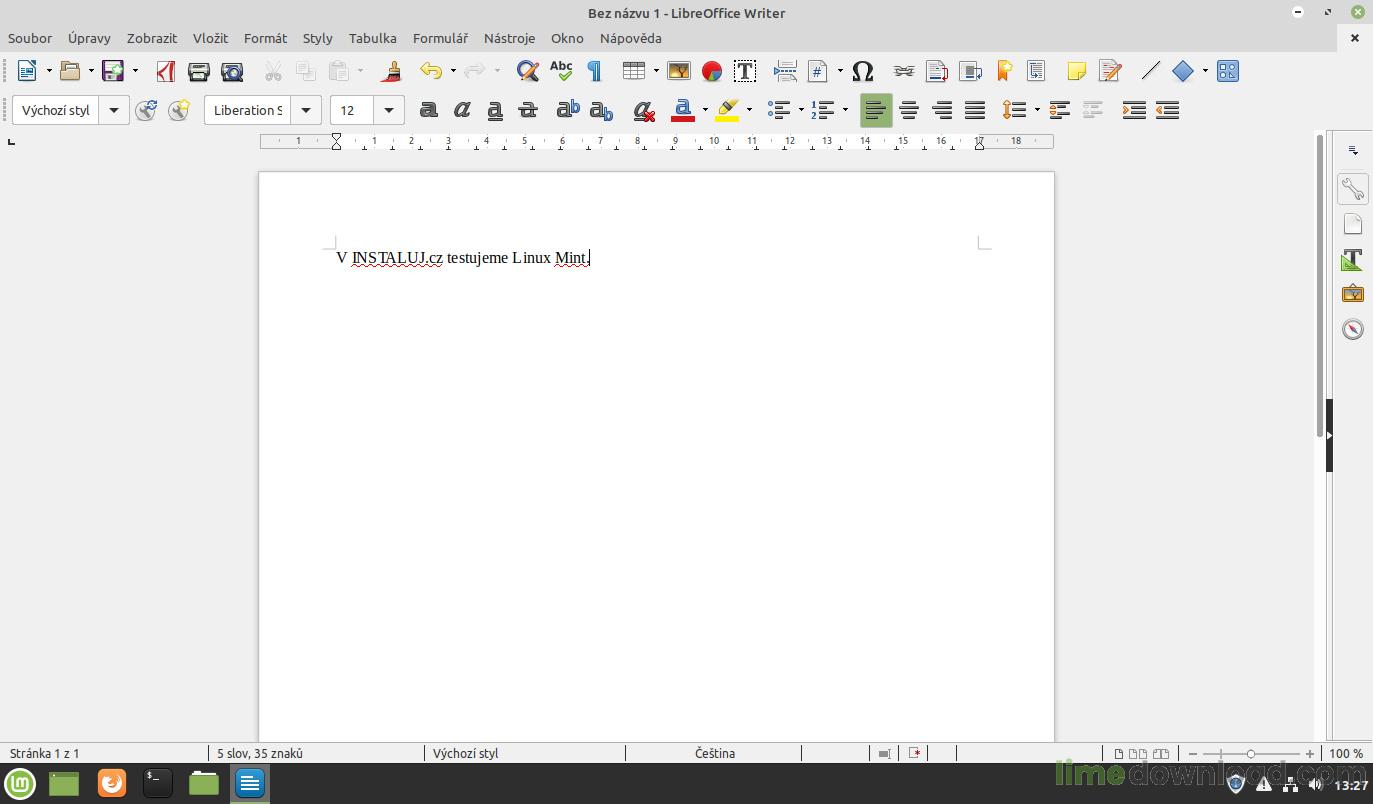The width and height of the screenshot is (1373, 804).
Task: Expand the Výchozí styl paragraph style dropdown
Action: click(x=114, y=110)
